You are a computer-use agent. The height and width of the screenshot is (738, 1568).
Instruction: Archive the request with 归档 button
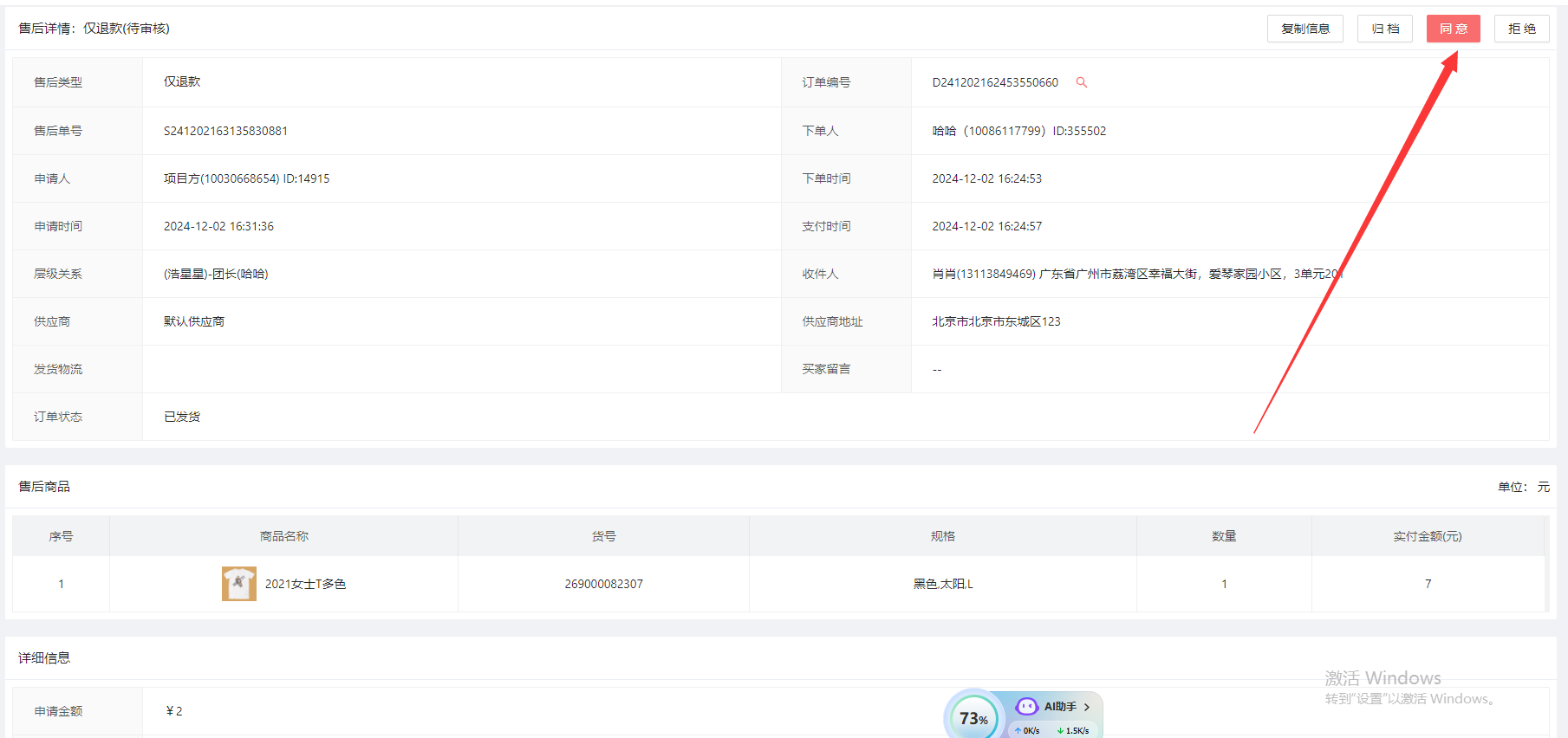[1384, 29]
